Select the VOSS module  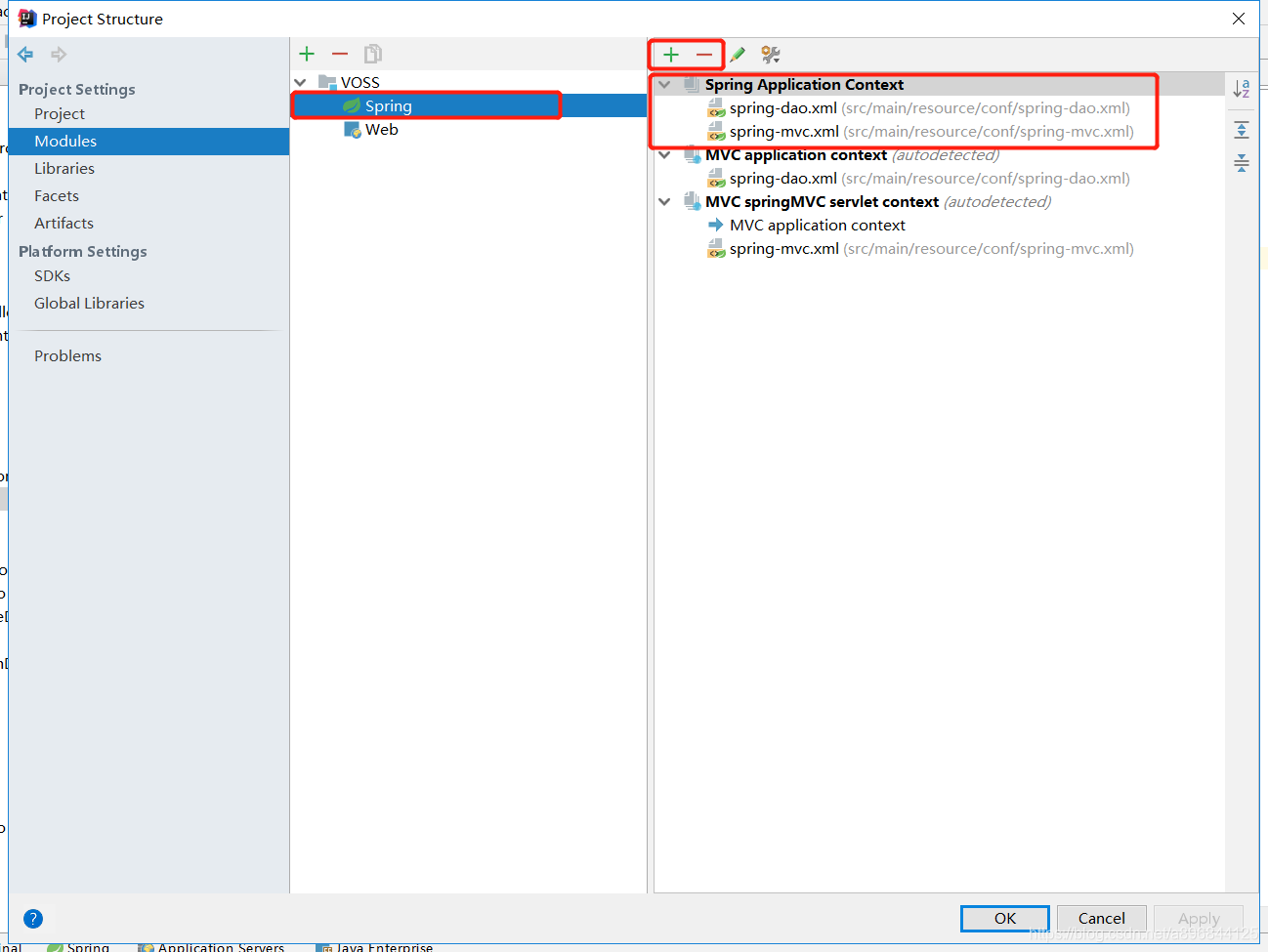pos(360,83)
